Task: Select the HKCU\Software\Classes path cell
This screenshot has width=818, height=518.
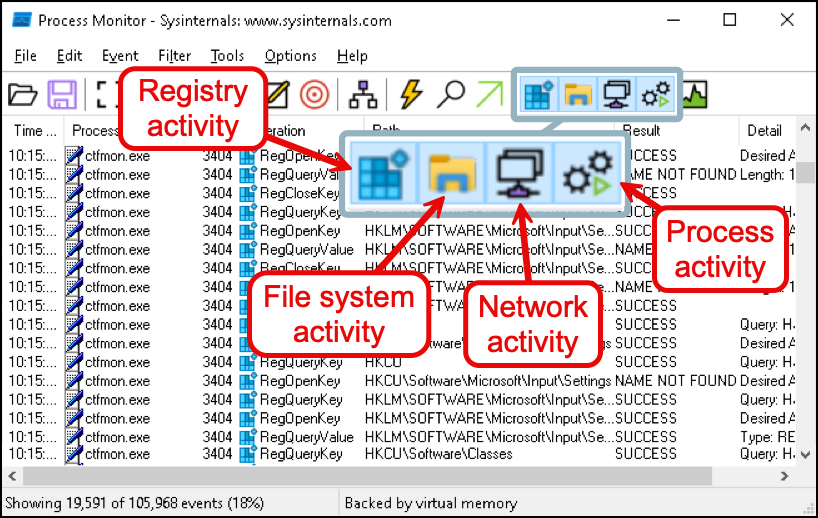Action: point(438,454)
